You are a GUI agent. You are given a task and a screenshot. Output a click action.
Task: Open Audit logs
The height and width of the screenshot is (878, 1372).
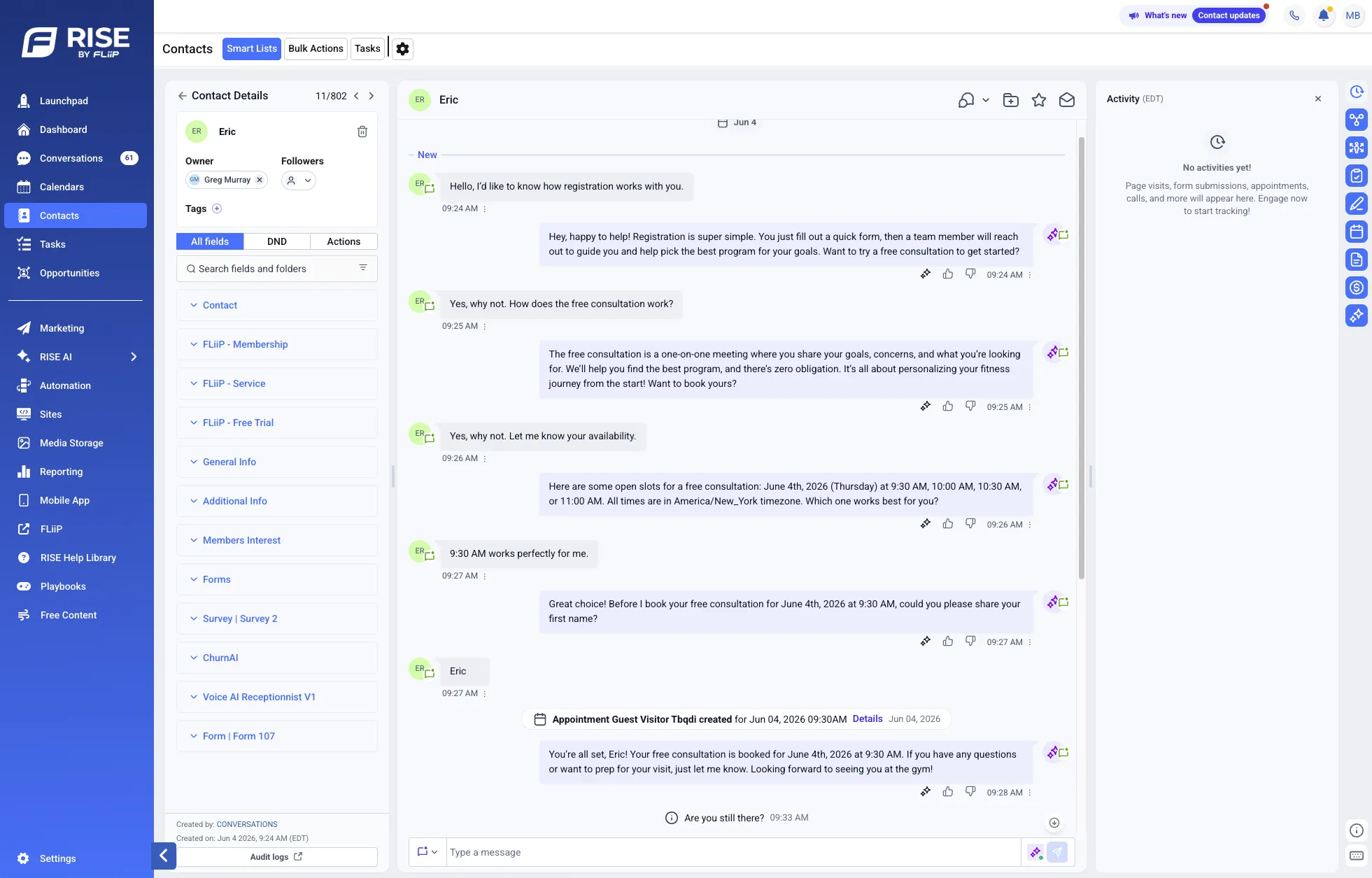277,857
